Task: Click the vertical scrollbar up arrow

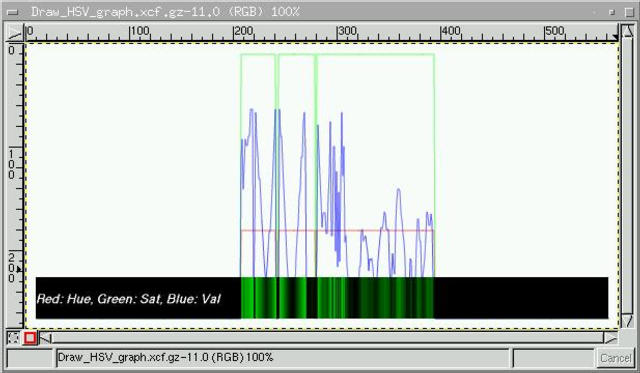Action: pos(627,31)
